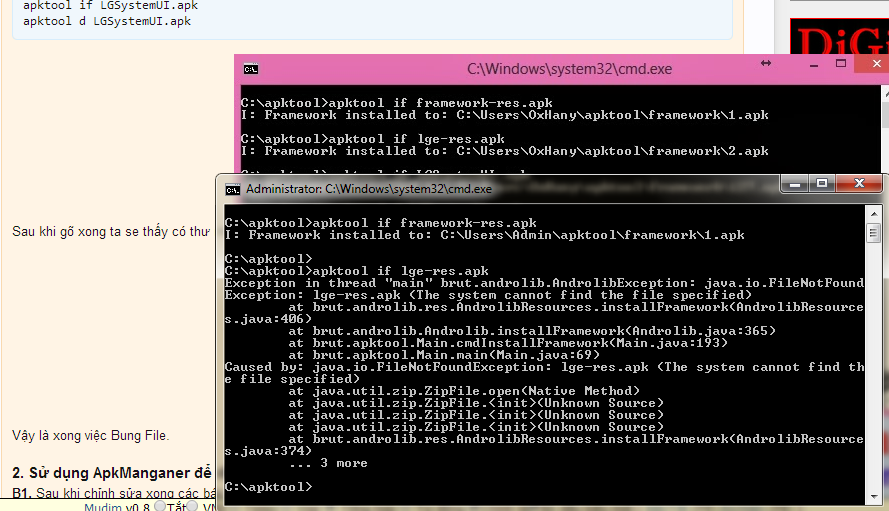Click text 'Vậy là xong việc Bung File.'
The height and width of the screenshot is (511, 889).
coord(91,436)
